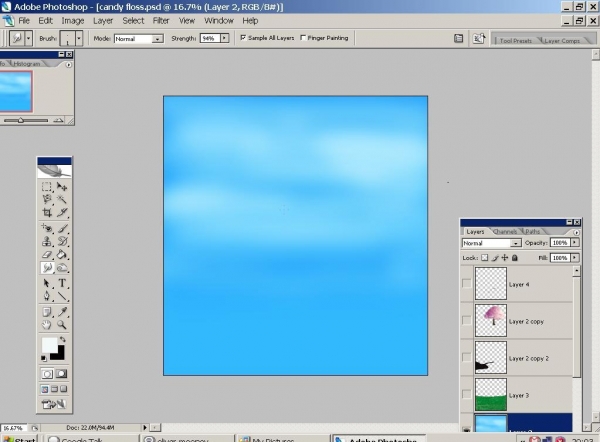Open the Brush preset picker arrow
The width and height of the screenshot is (600, 442).
click(x=79, y=38)
